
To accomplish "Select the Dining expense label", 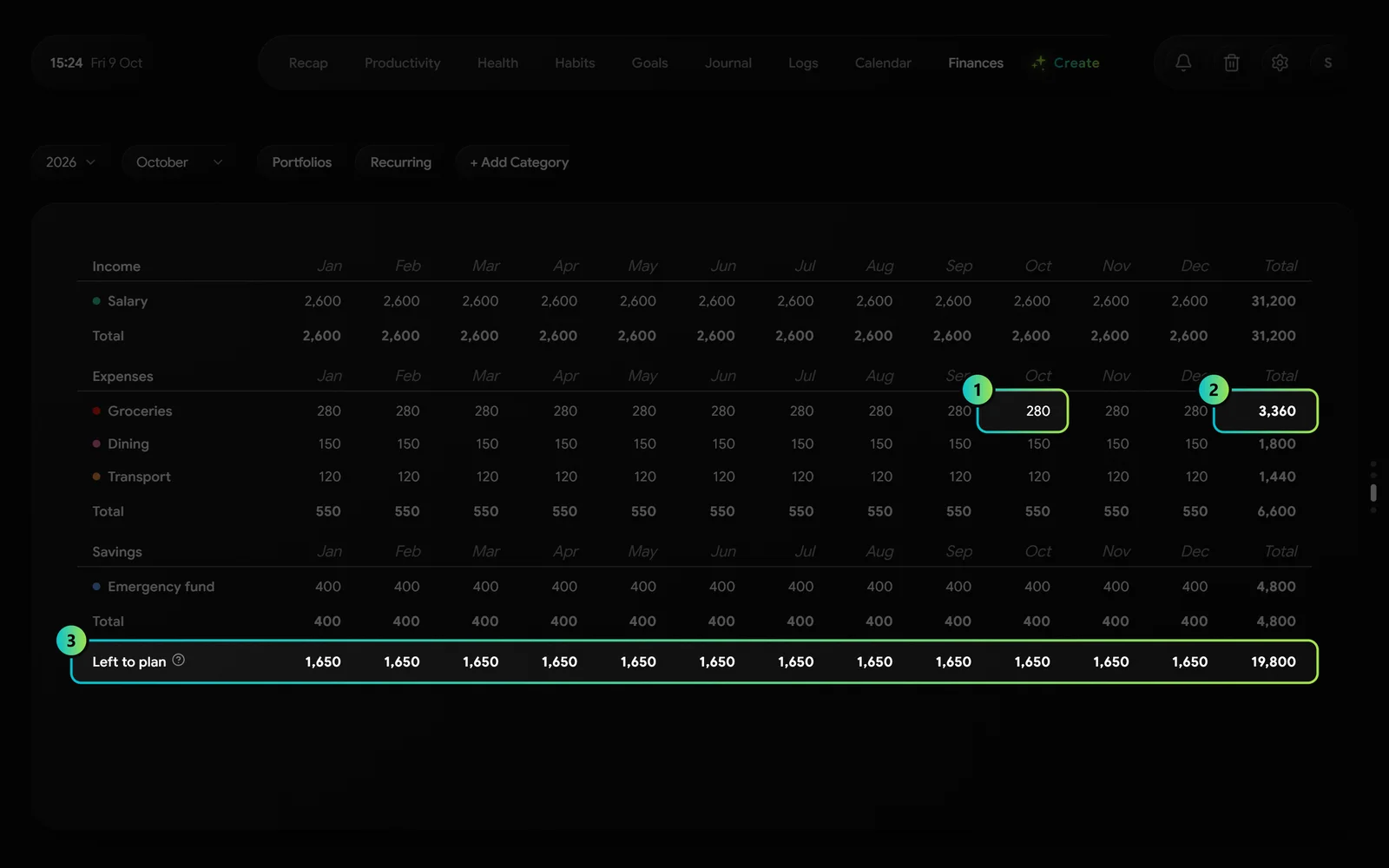I will (x=128, y=444).
